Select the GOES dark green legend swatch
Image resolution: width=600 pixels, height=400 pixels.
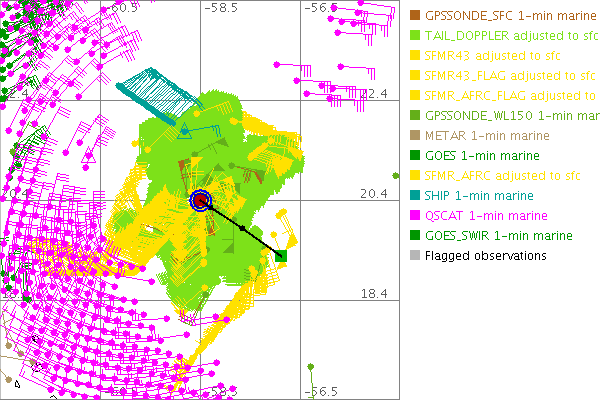click(416, 156)
